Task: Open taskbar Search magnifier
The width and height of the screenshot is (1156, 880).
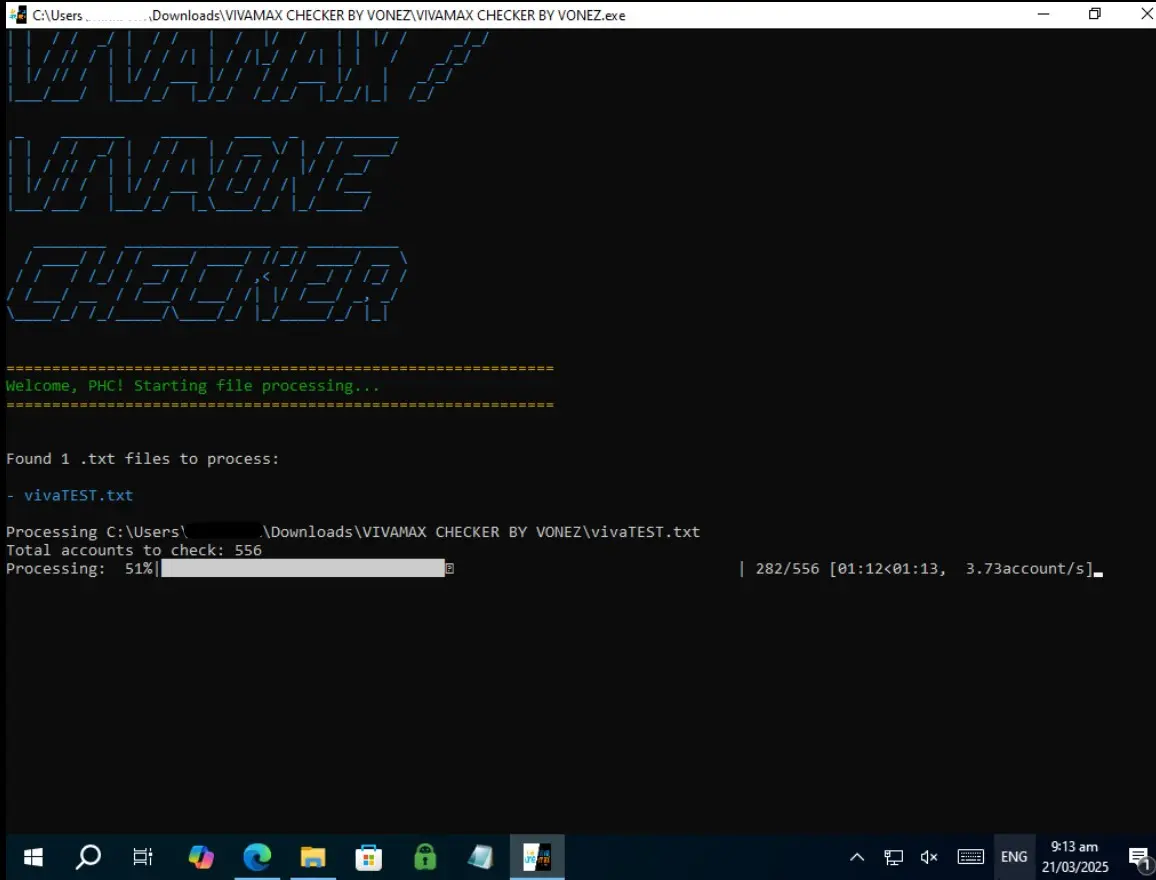Action: 88,857
